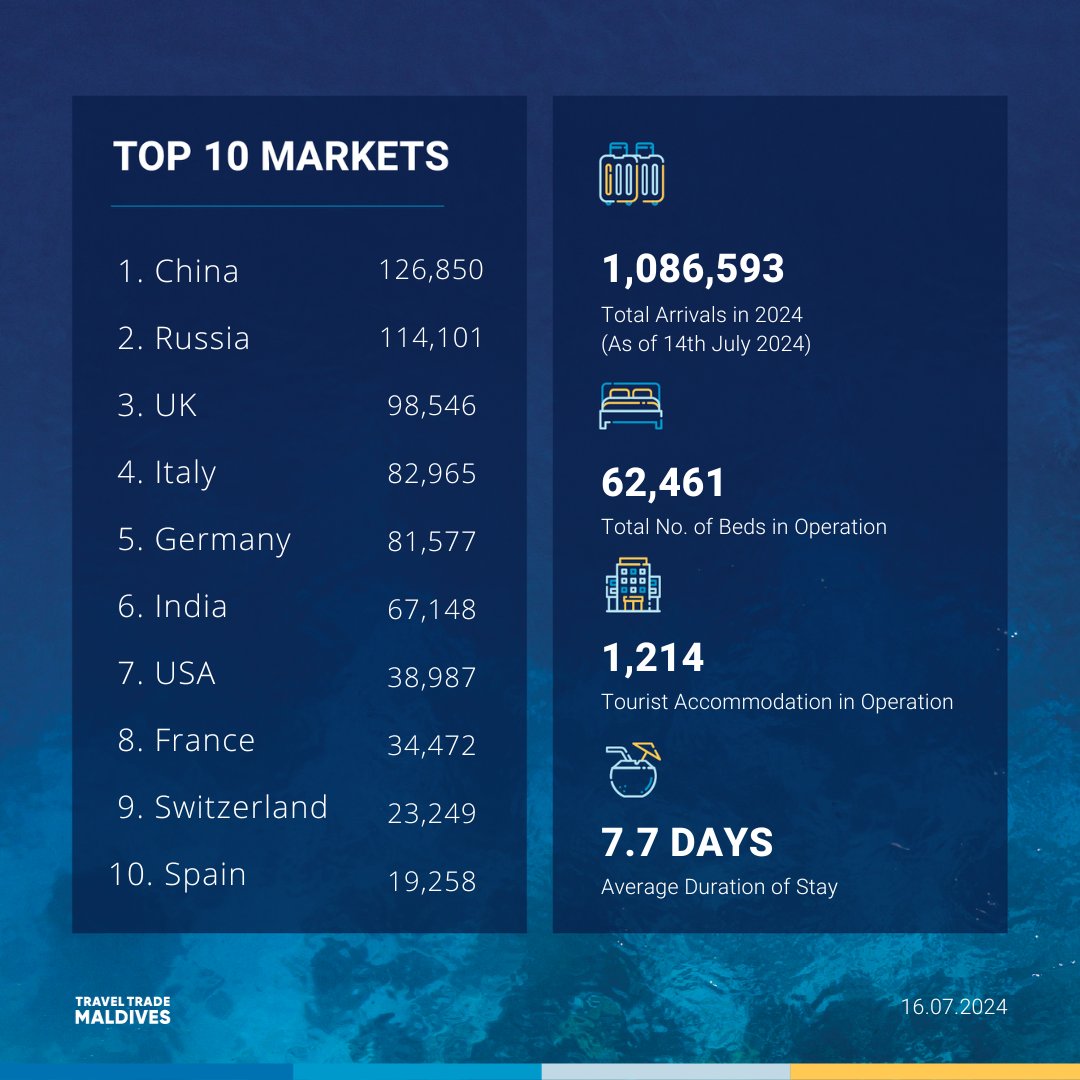Click the France value 34,472
Viewport: 1080px width, 1080px height.
tap(432, 745)
